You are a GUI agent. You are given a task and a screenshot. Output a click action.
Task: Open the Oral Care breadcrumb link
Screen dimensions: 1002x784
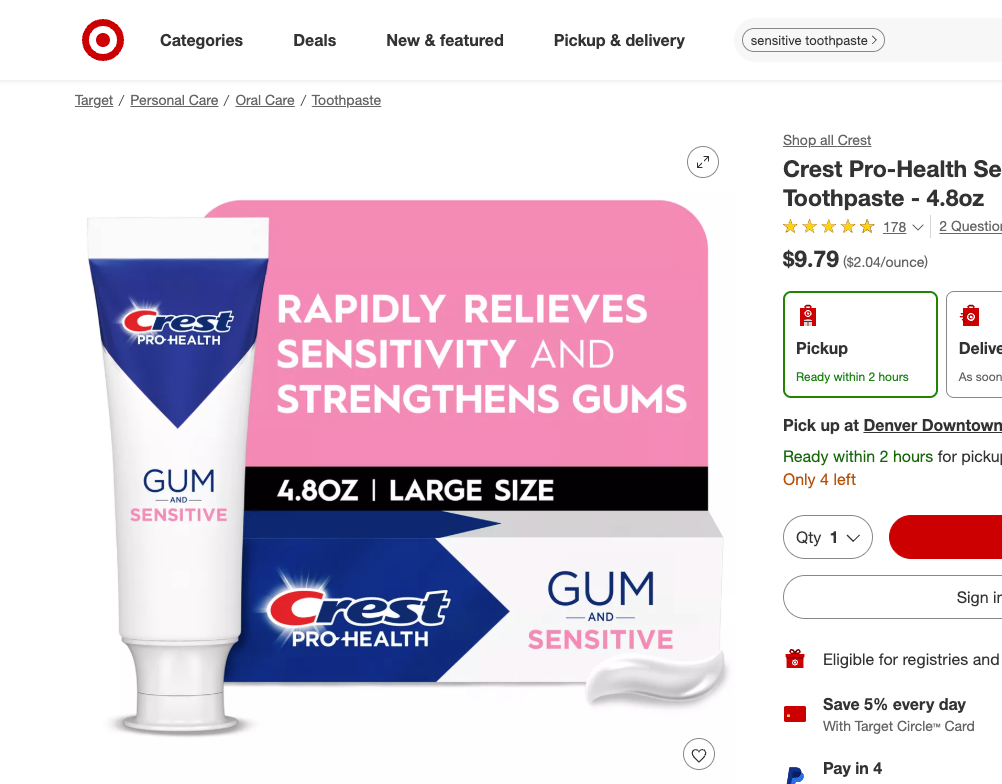pyautogui.click(x=265, y=100)
